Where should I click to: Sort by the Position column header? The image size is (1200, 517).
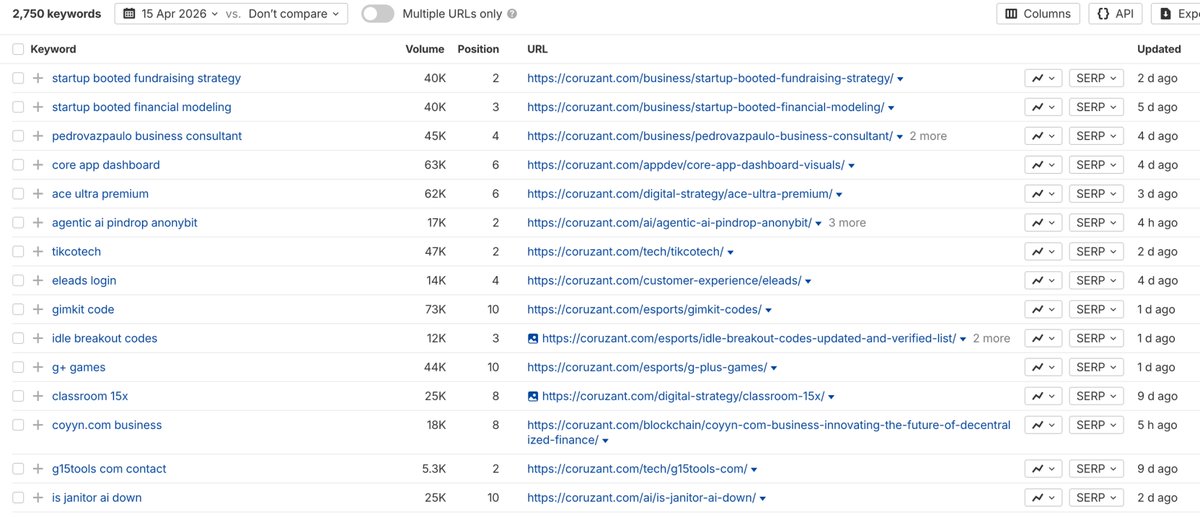pyautogui.click(x=478, y=49)
